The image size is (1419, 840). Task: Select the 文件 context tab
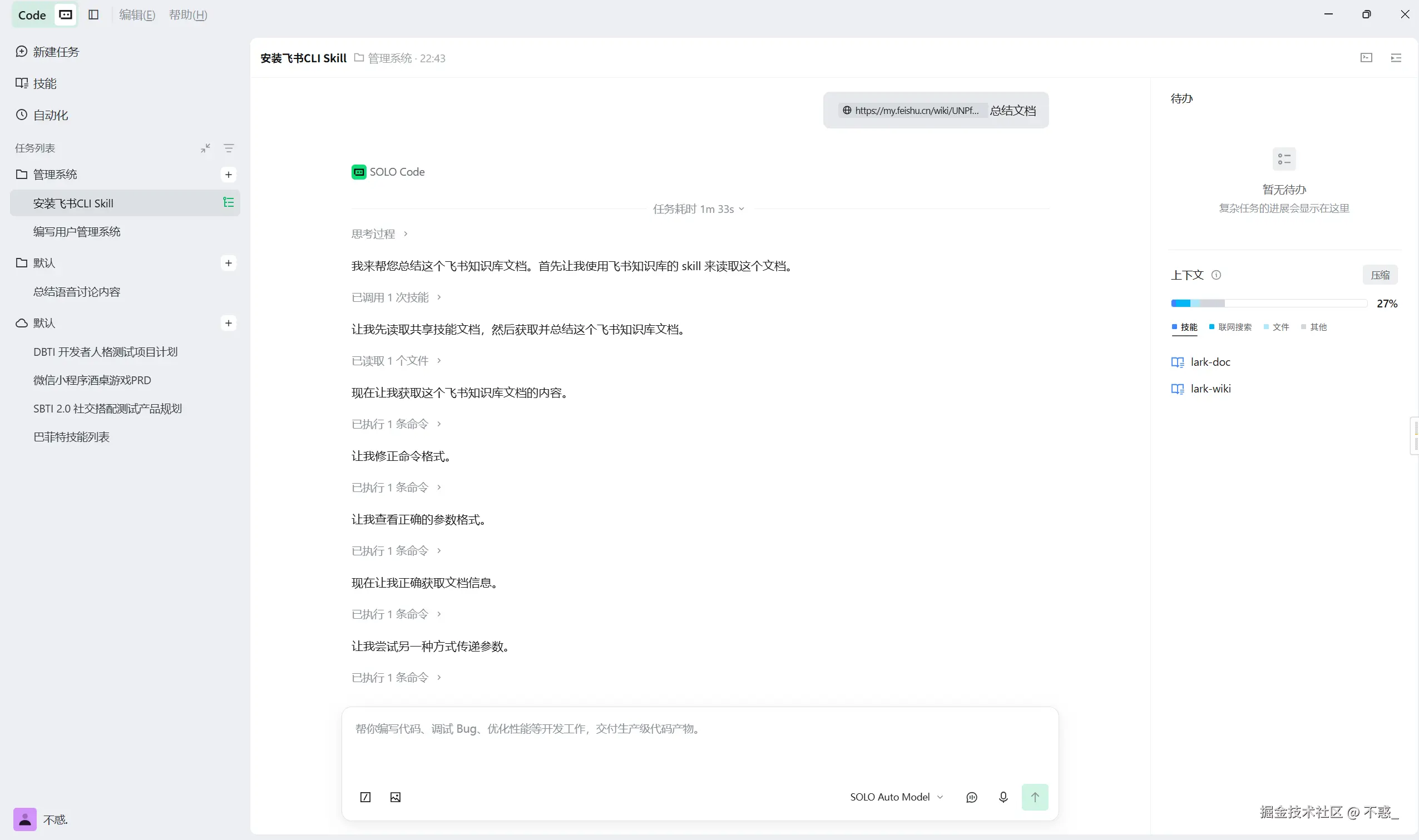pos(1276,327)
